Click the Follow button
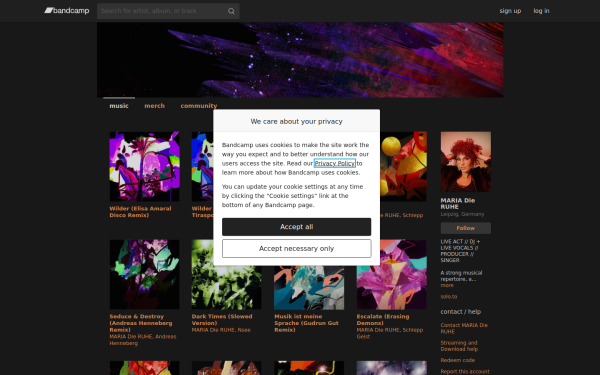This screenshot has width=600, height=375. click(x=466, y=228)
